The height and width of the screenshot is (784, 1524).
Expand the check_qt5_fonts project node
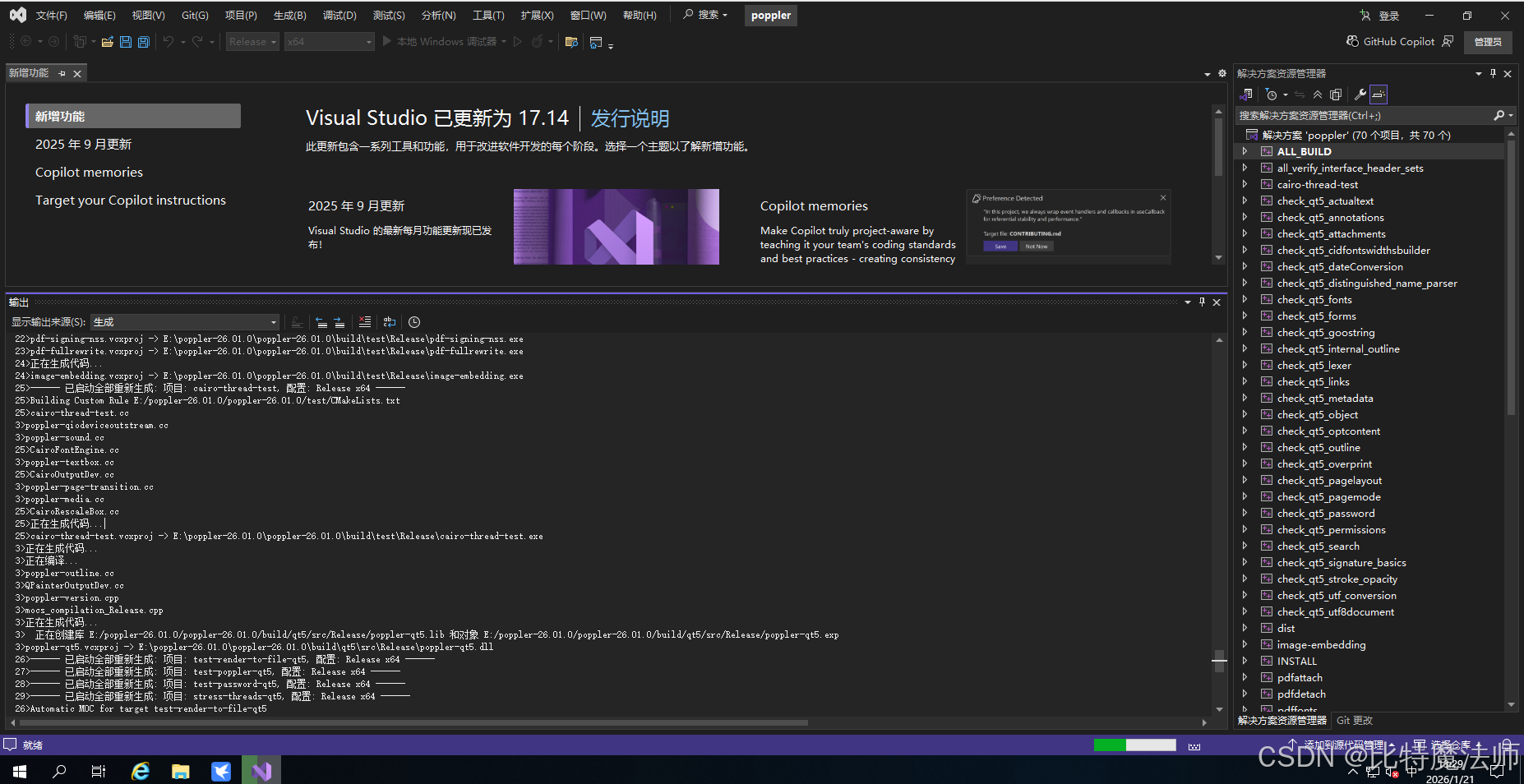[x=1245, y=299]
